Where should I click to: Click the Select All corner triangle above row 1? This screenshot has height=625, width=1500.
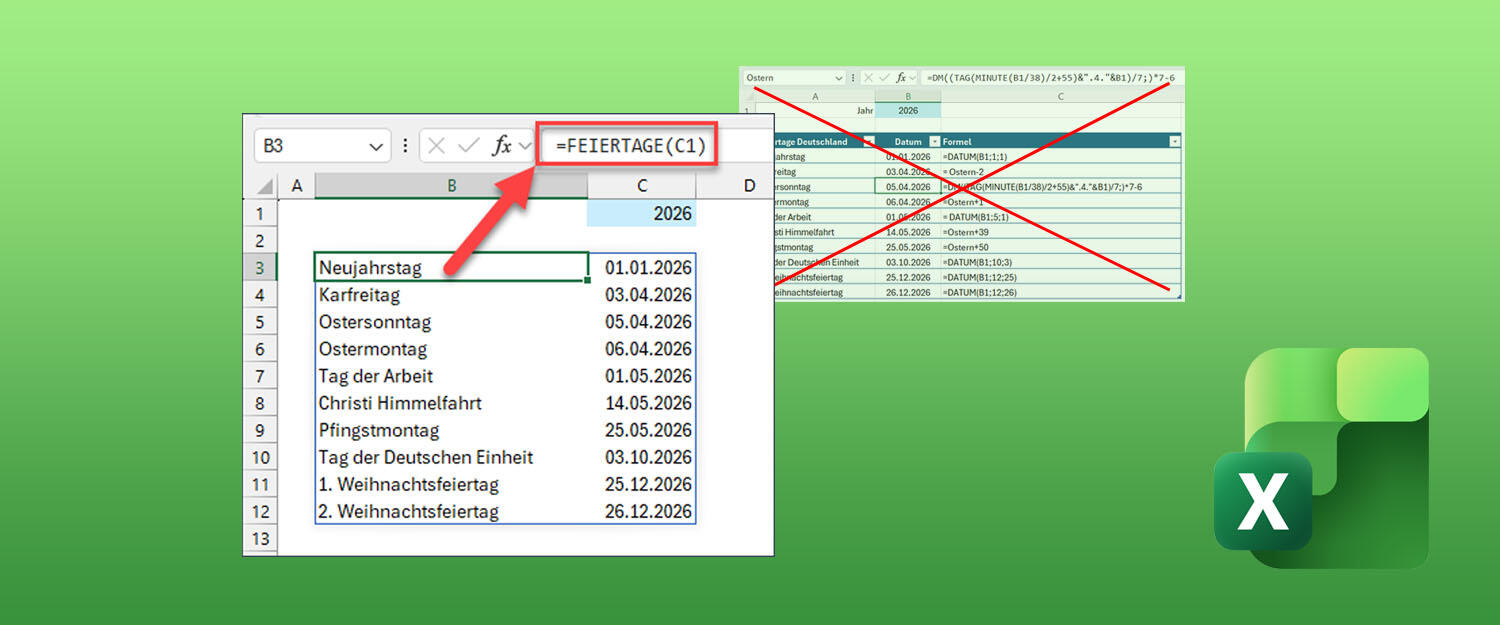pos(264,186)
